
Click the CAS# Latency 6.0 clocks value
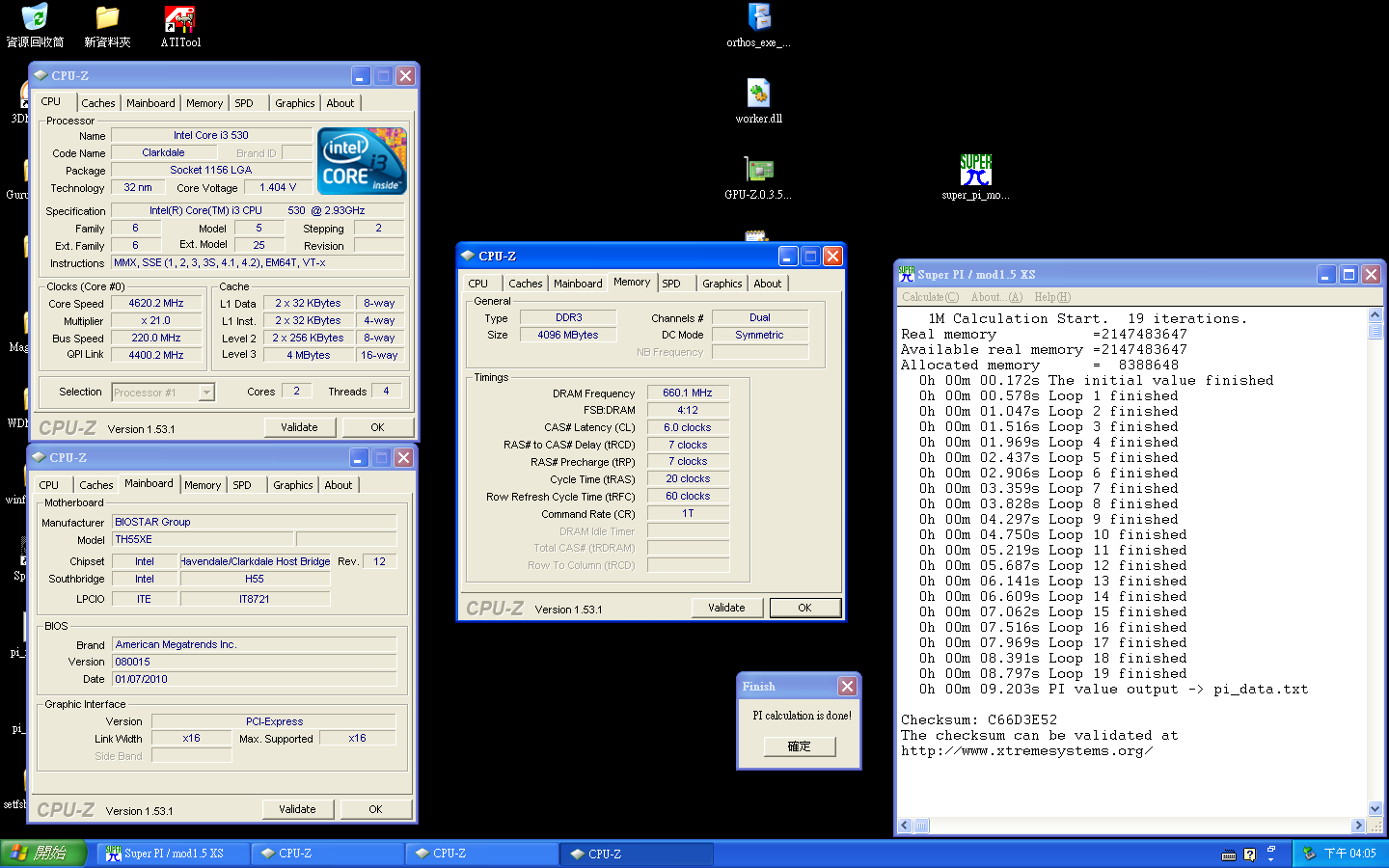point(688,427)
